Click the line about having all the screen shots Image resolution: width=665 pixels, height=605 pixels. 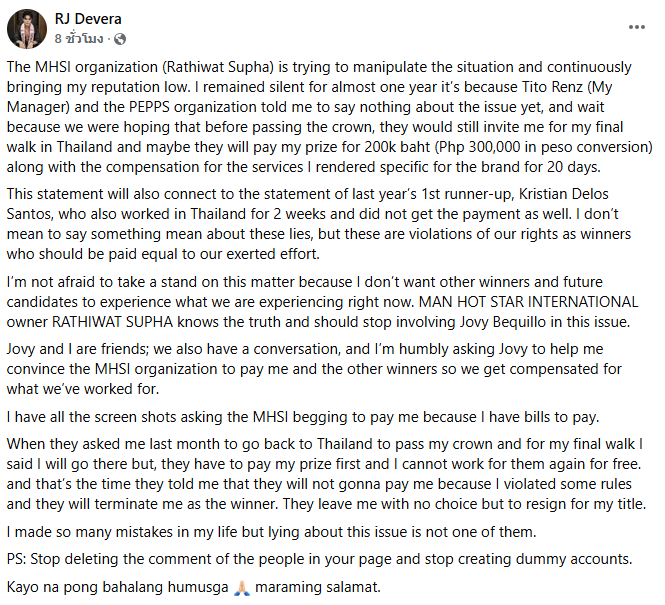tap(303, 417)
